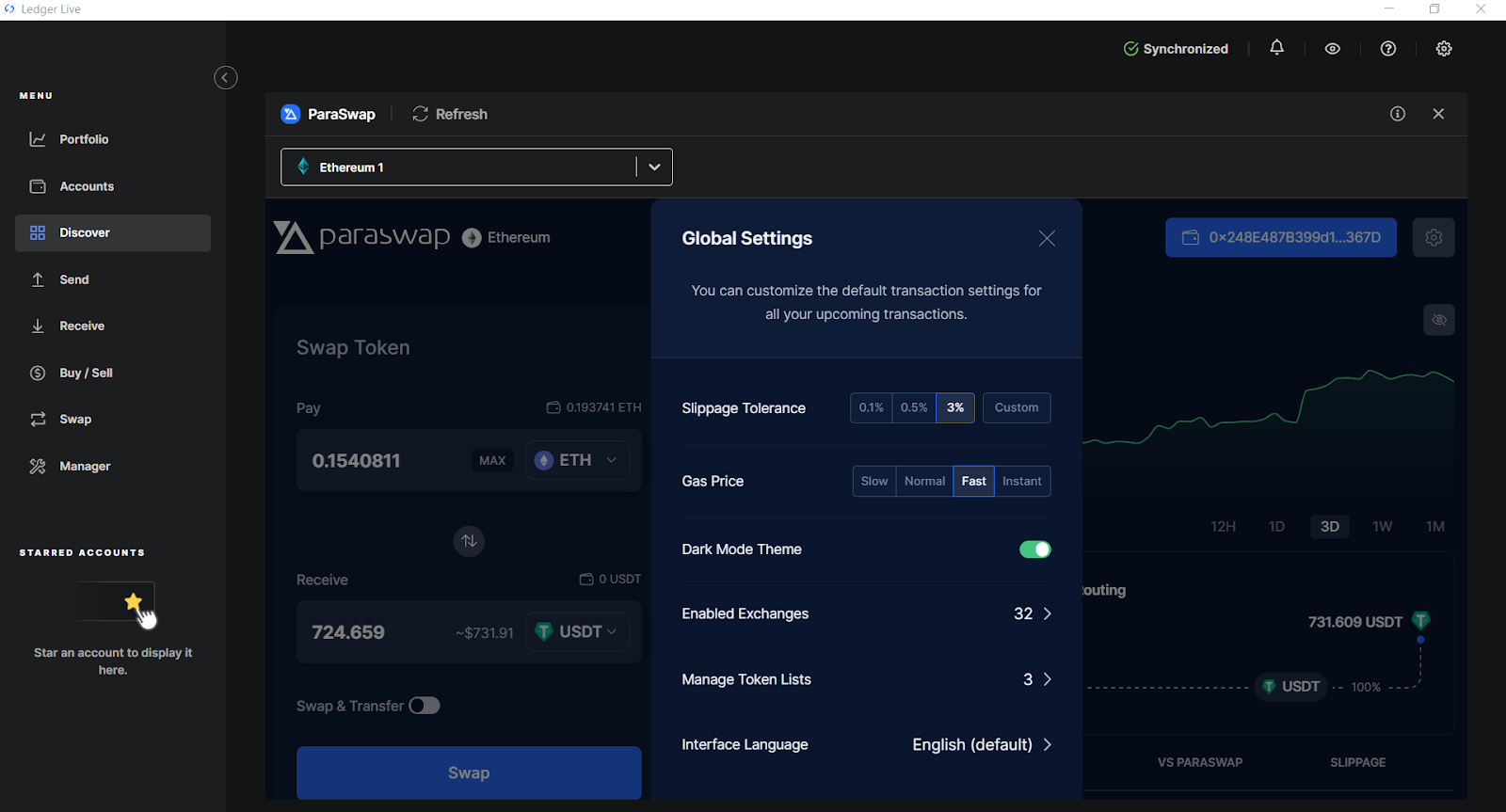The image size is (1506, 812).
Task: Click the VS PARASWAP column header
Action: pyautogui.click(x=1200, y=762)
